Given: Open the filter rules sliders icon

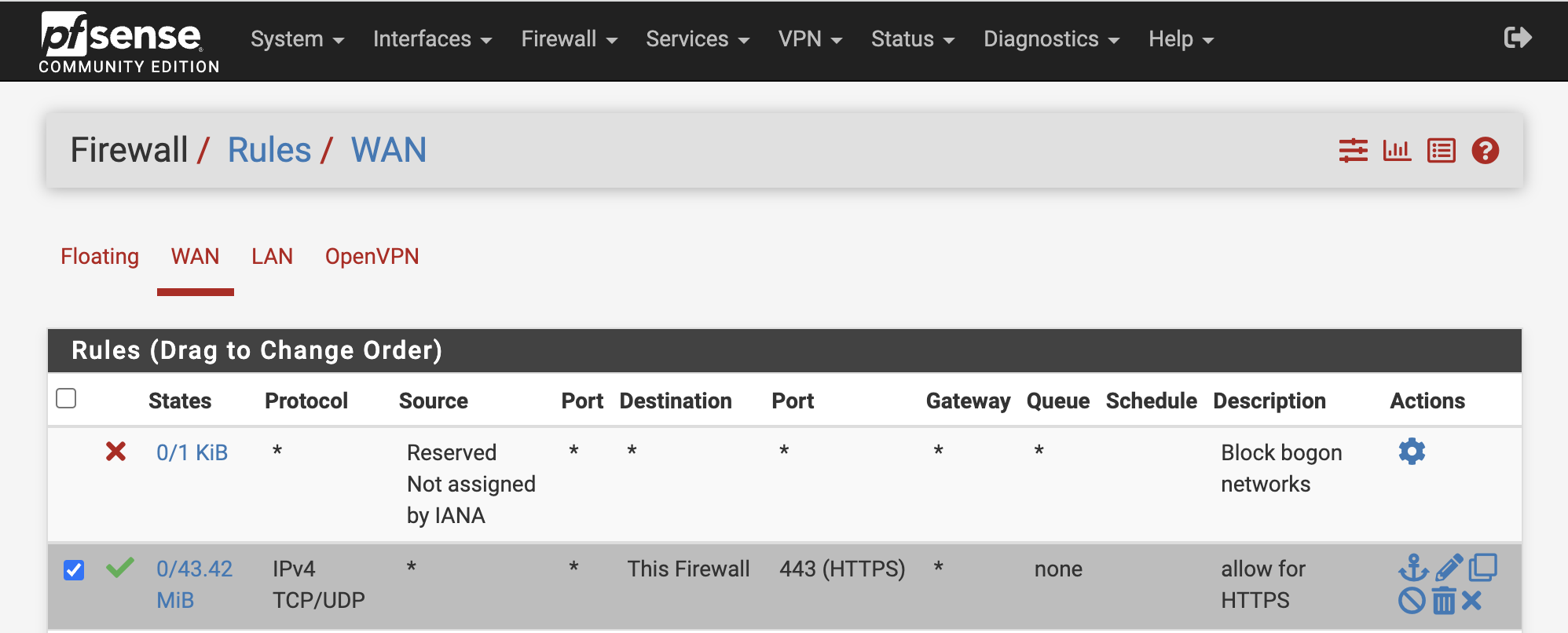Looking at the screenshot, I should (1353, 150).
